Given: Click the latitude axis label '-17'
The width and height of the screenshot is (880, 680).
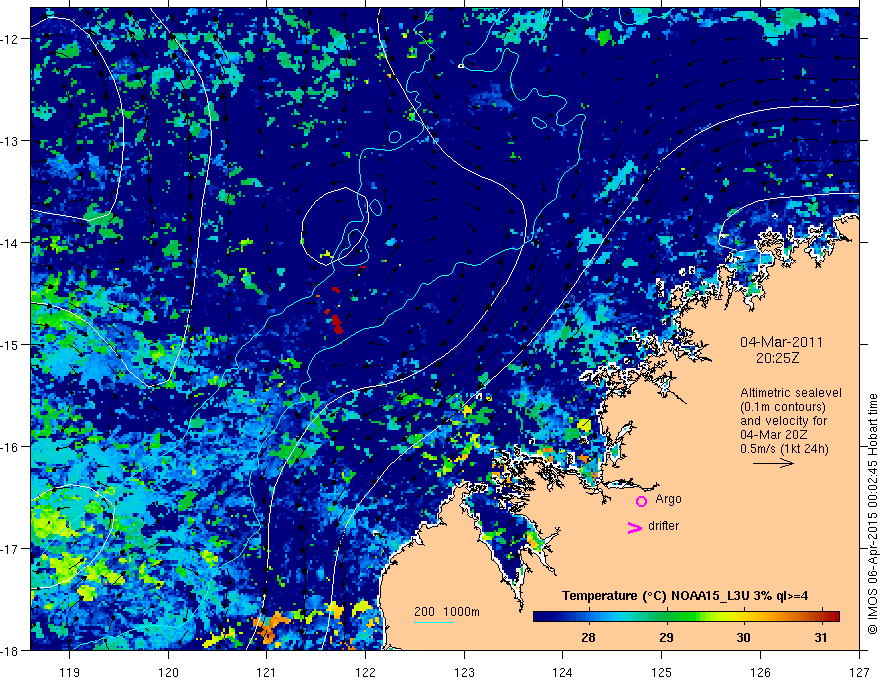Looking at the screenshot, I should point(11,549).
